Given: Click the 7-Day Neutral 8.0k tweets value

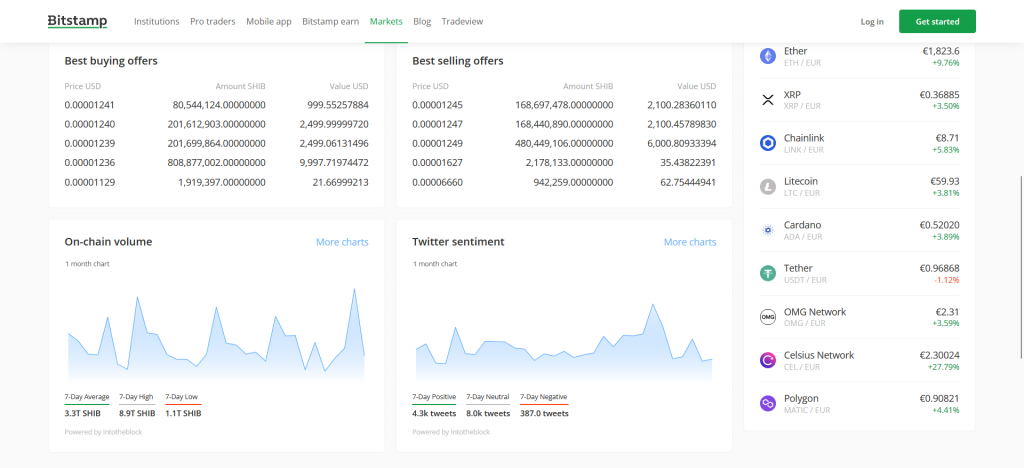Looking at the screenshot, I should tap(488, 414).
